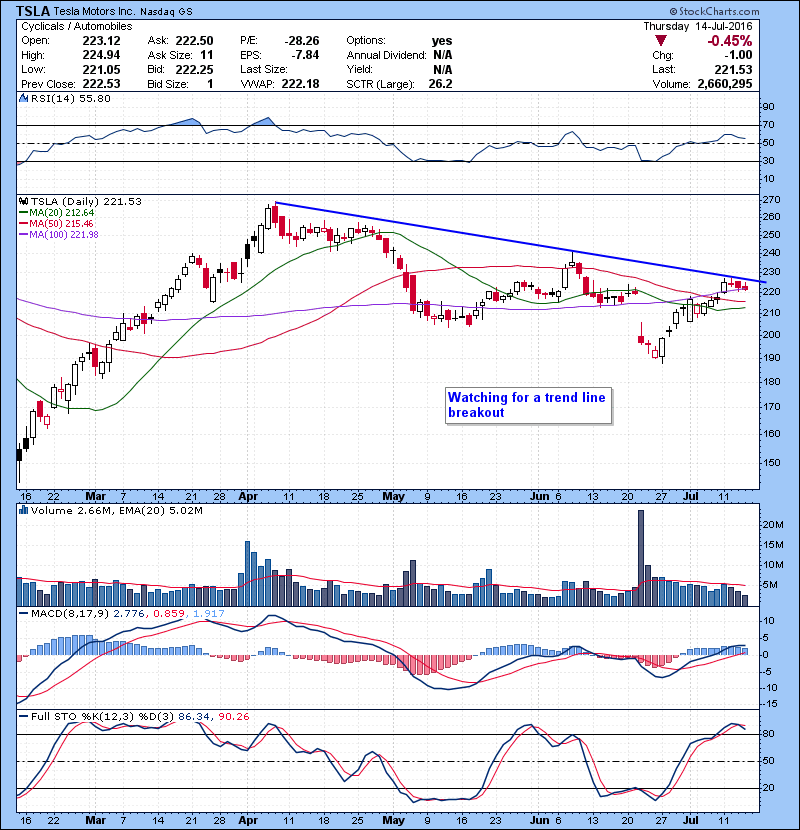
Task: Click the 150 level on the price axis
Action: 771,463
